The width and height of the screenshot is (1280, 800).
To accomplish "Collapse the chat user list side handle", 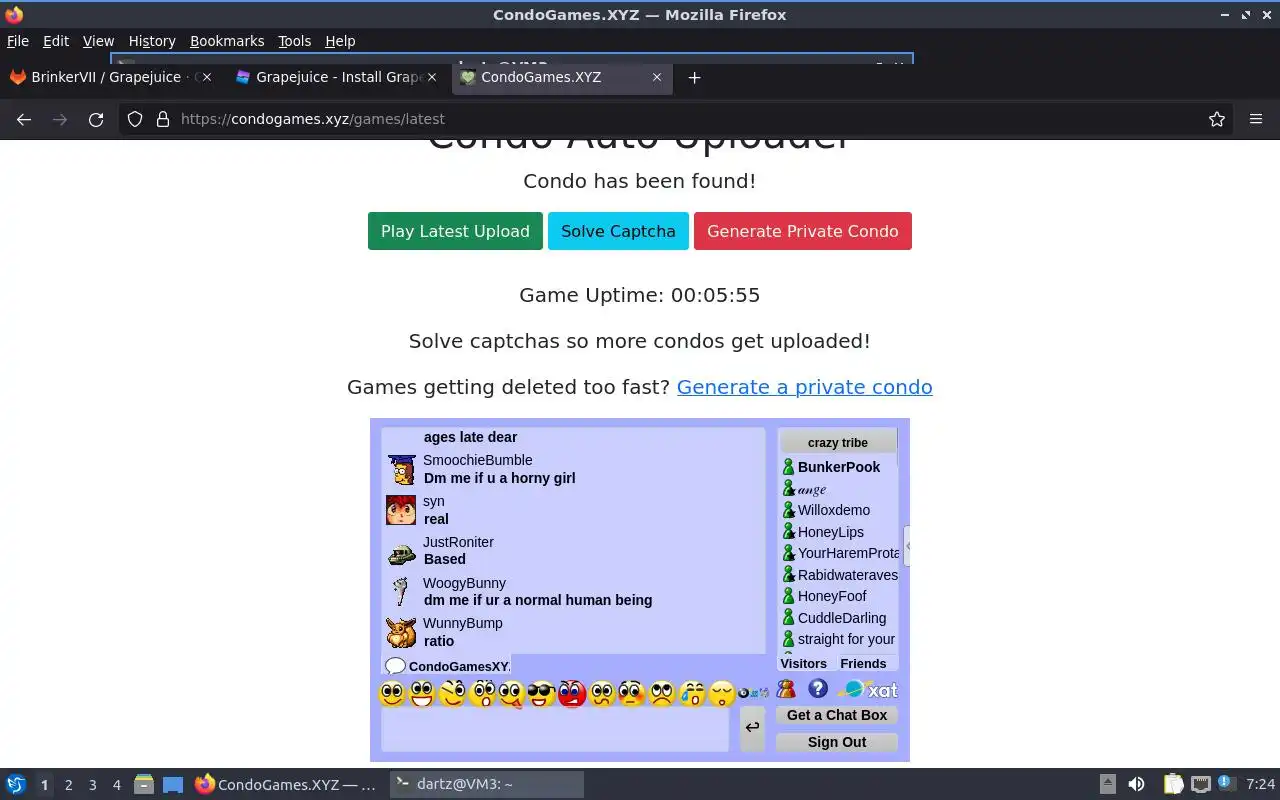I will 907,547.
